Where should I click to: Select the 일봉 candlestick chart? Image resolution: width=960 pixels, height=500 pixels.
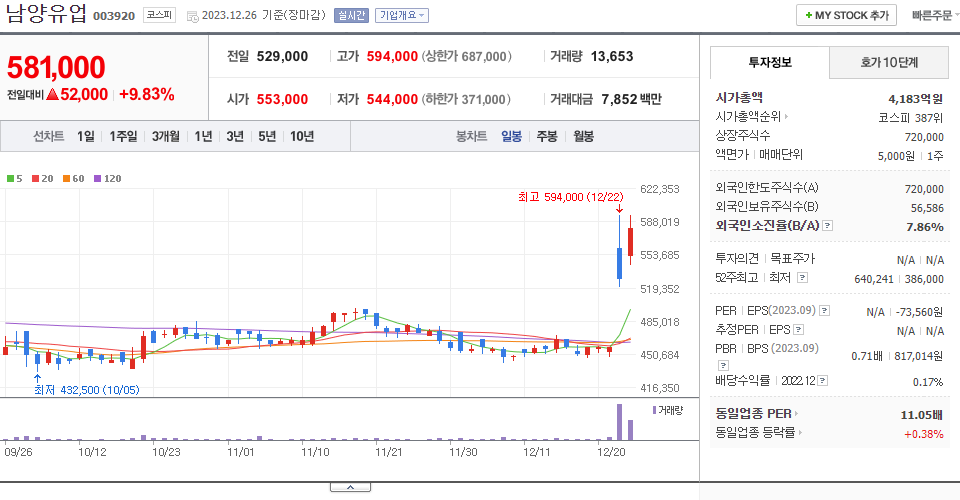tap(511, 136)
